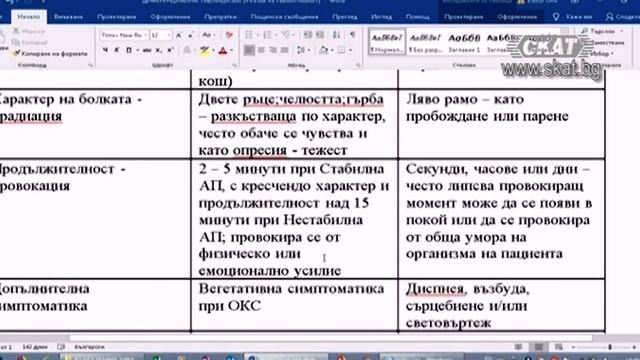The image size is (640, 360).
Task: Click the multilevel list icon
Action: point(286,36)
